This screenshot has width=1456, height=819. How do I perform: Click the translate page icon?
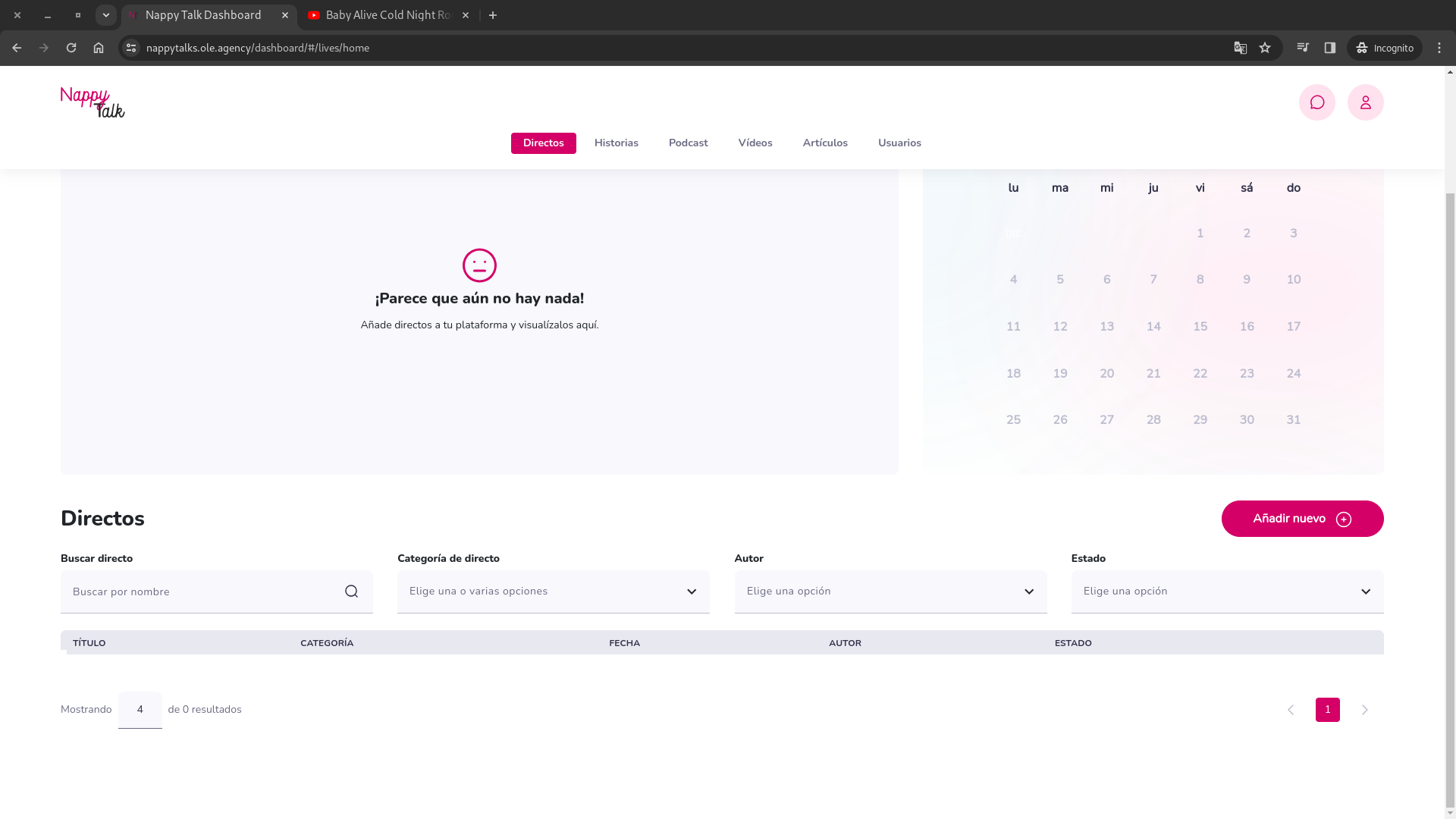[x=1241, y=48]
